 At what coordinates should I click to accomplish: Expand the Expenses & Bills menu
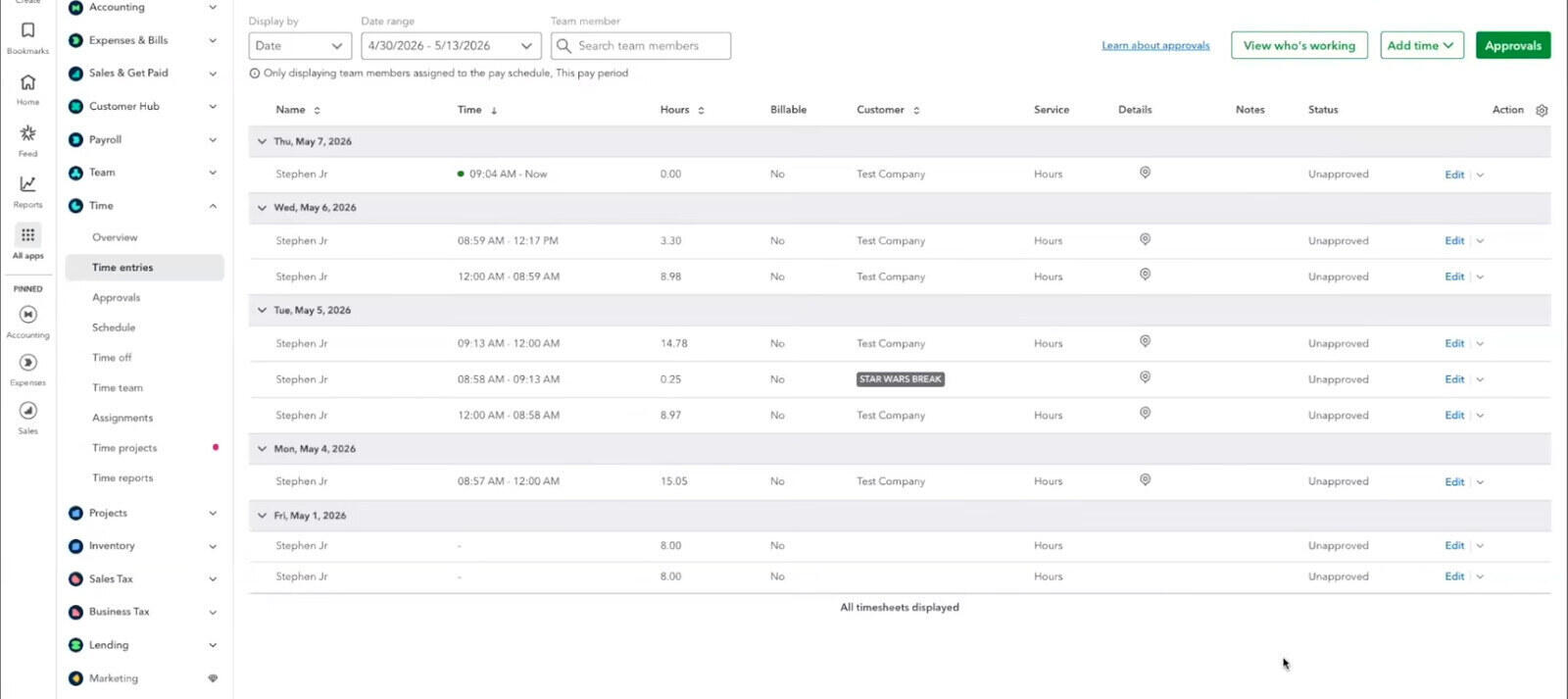point(213,40)
